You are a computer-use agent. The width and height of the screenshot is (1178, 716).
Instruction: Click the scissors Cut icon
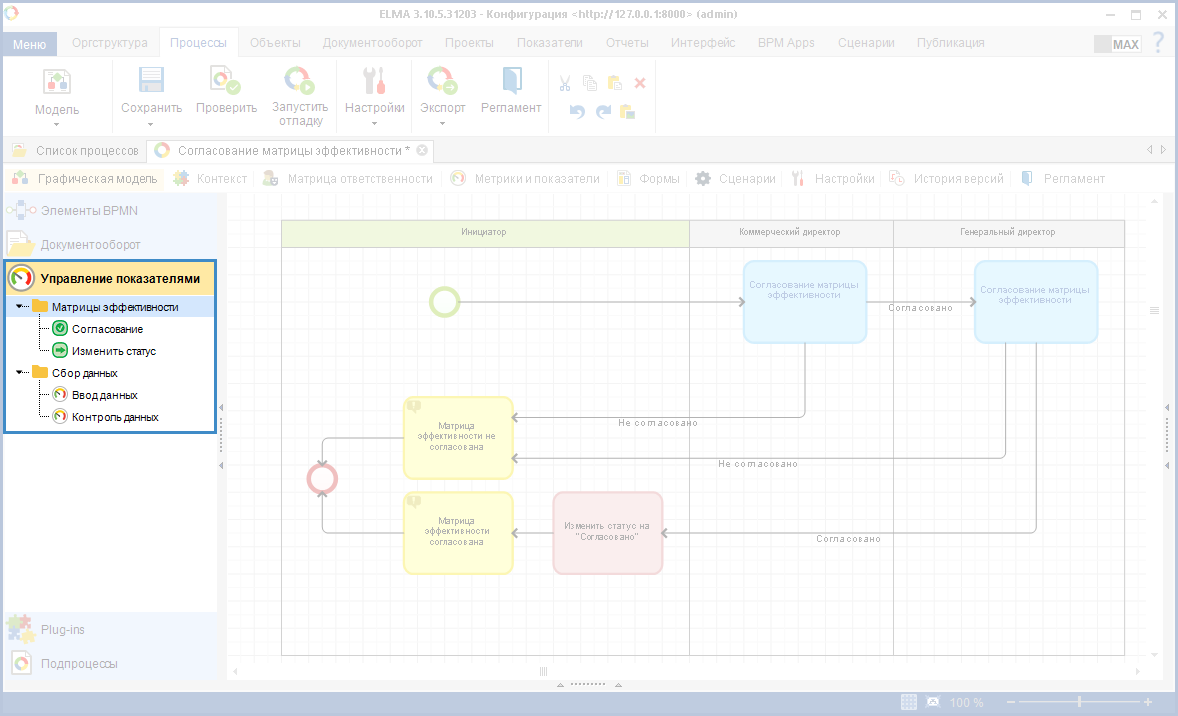tap(565, 83)
